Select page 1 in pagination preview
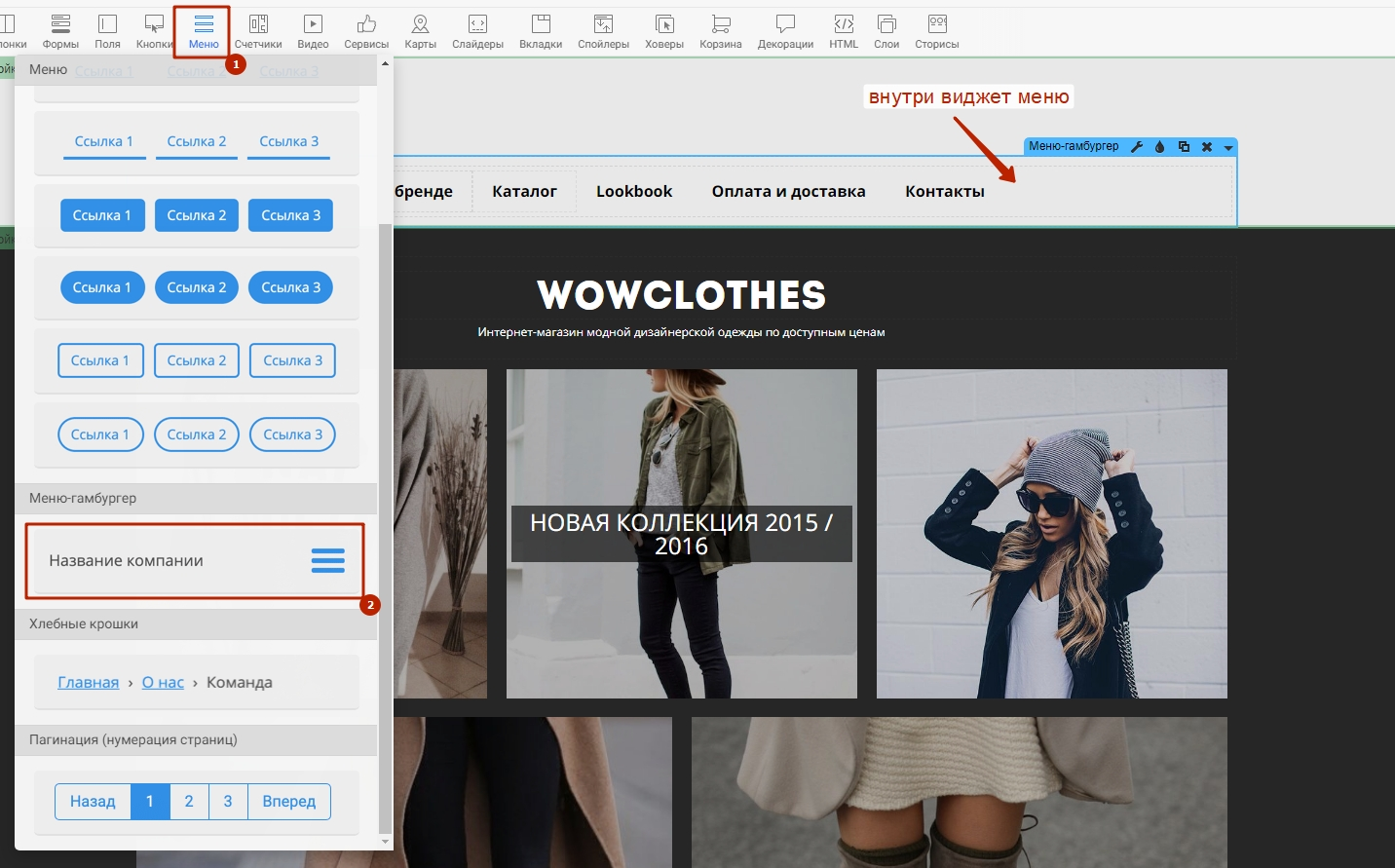This screenshot has height=868, width=1395. [150, 802]
